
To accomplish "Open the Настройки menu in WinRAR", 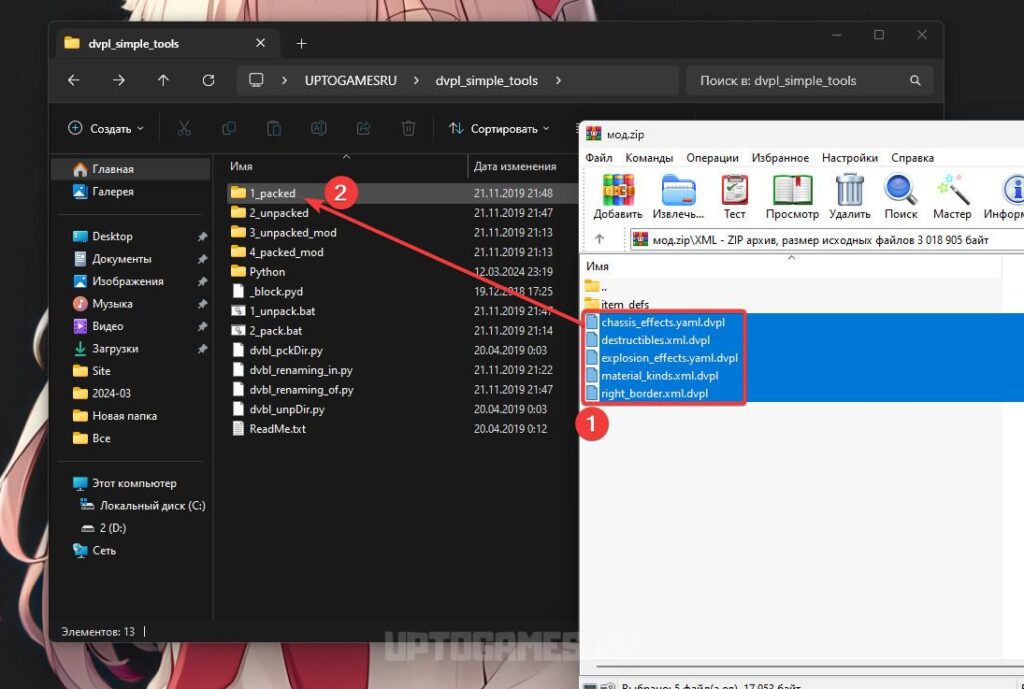I will coord(850,157).
